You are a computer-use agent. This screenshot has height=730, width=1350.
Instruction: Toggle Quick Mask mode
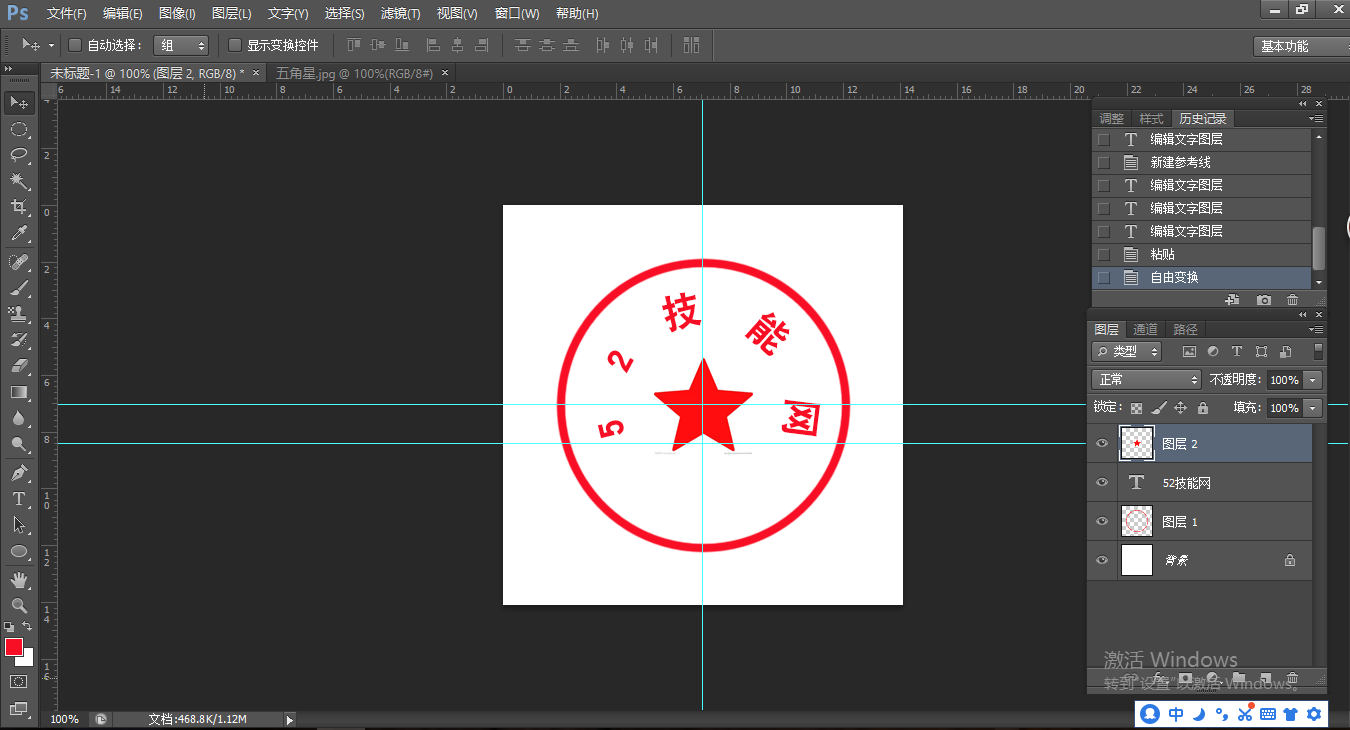pyautogui.click(x=19, y=681)
